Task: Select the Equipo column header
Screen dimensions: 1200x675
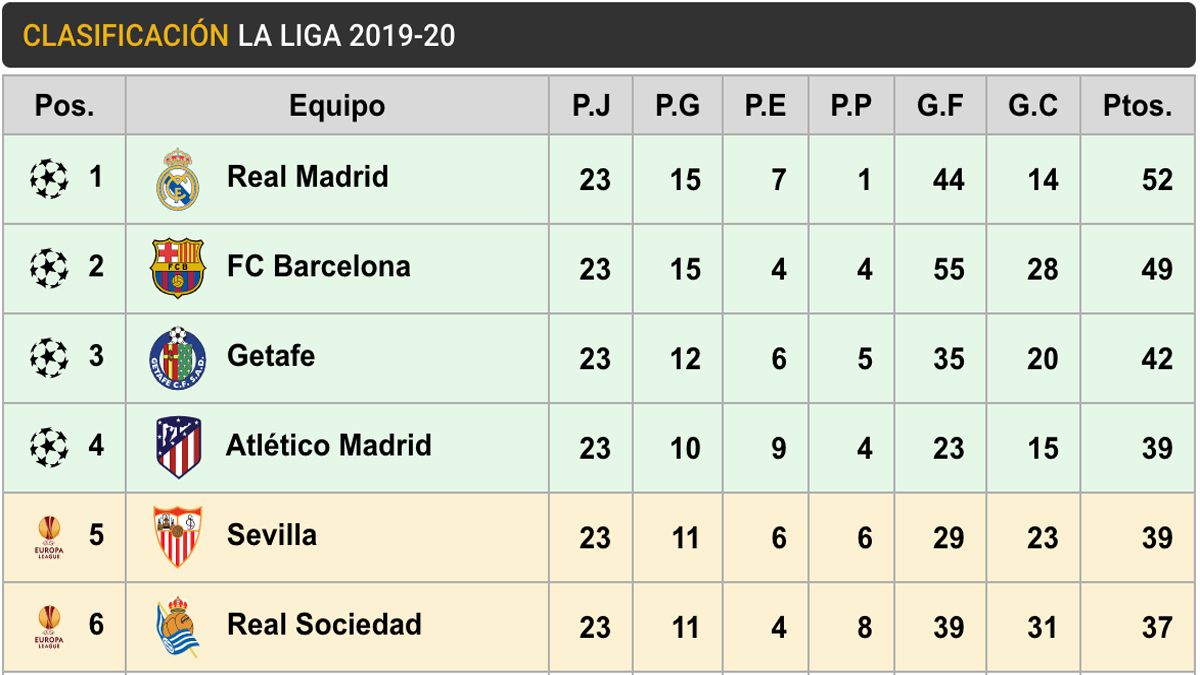Action: pyautogui.click(x=337, y=106)
